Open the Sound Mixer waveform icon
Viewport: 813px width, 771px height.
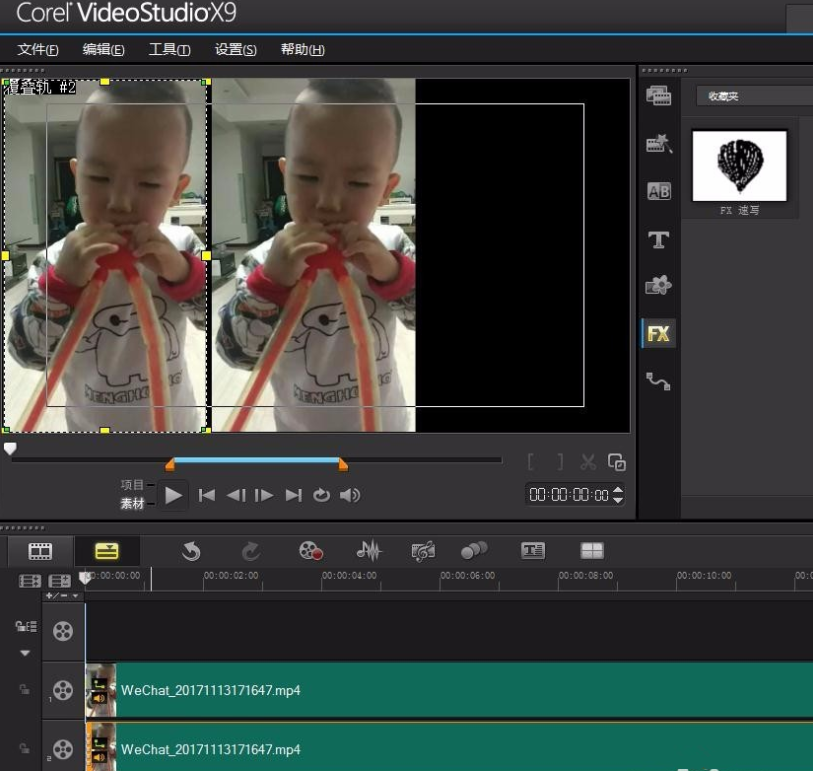pos(369,551)
